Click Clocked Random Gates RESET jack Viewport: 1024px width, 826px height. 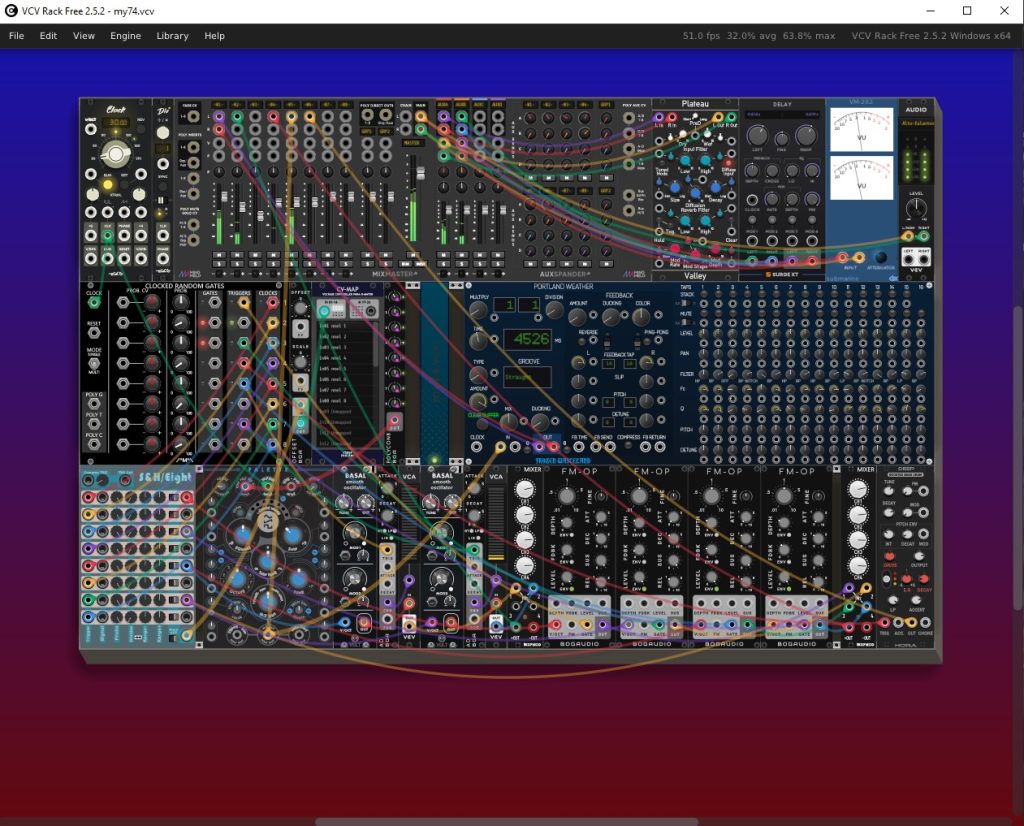(94, 332)
